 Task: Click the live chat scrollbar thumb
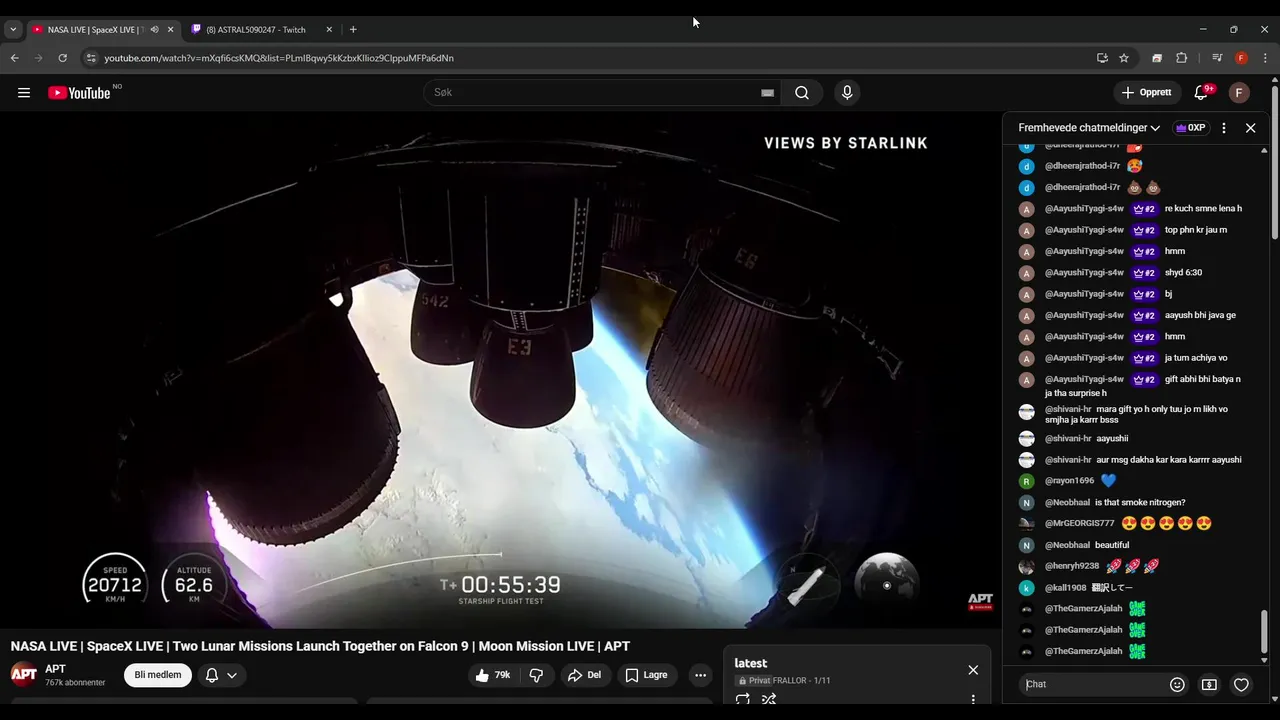(1264, 630)
